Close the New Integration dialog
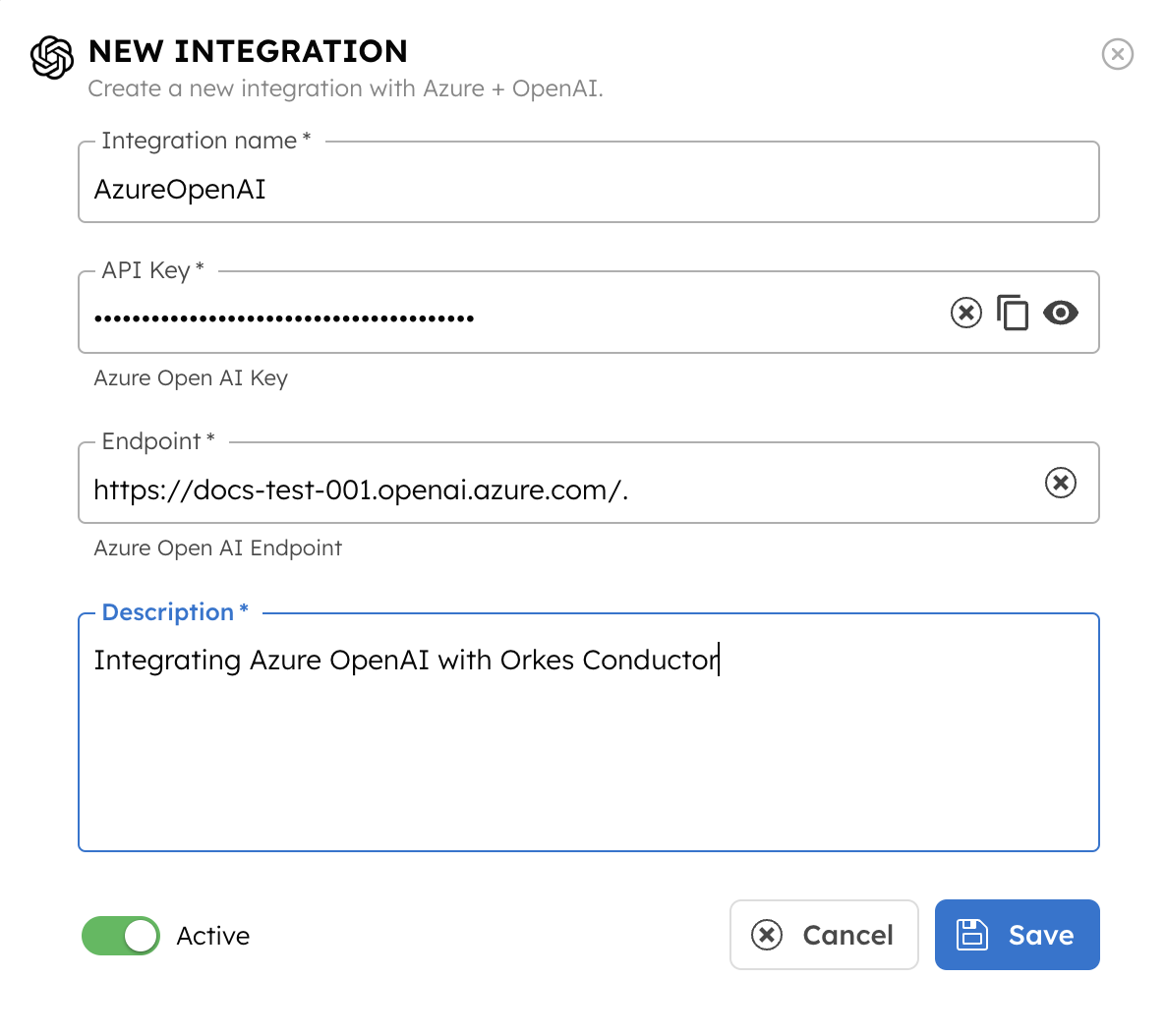 1117,54
